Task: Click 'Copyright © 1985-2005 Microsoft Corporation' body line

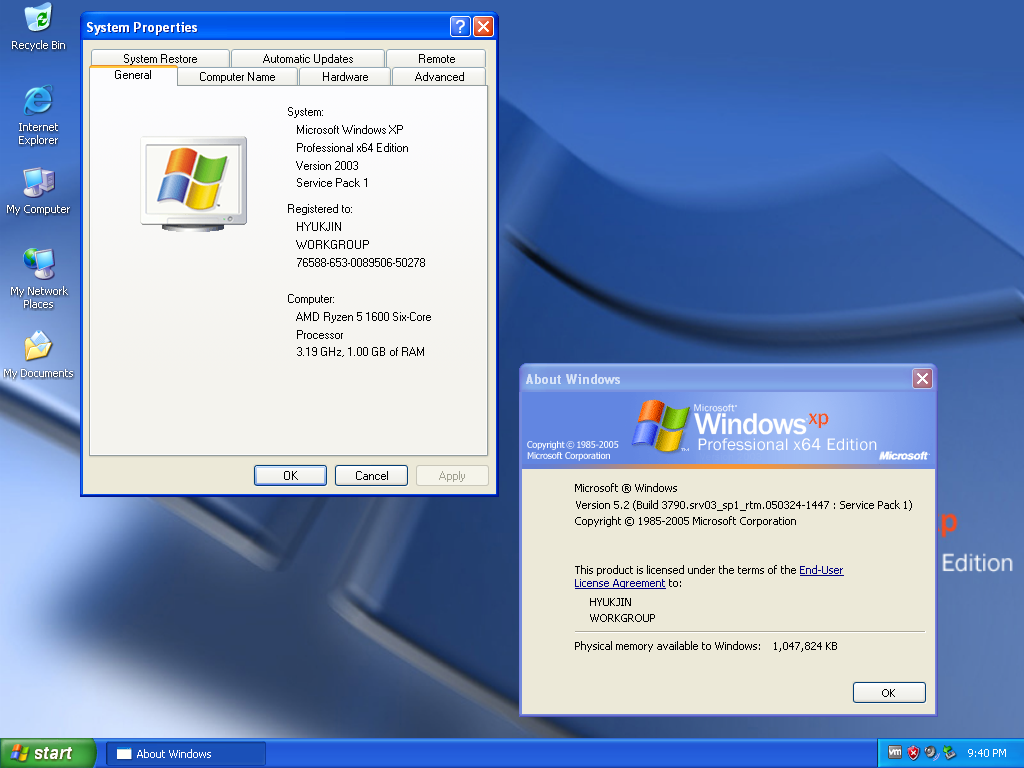Action: click(x=685, y=521)
